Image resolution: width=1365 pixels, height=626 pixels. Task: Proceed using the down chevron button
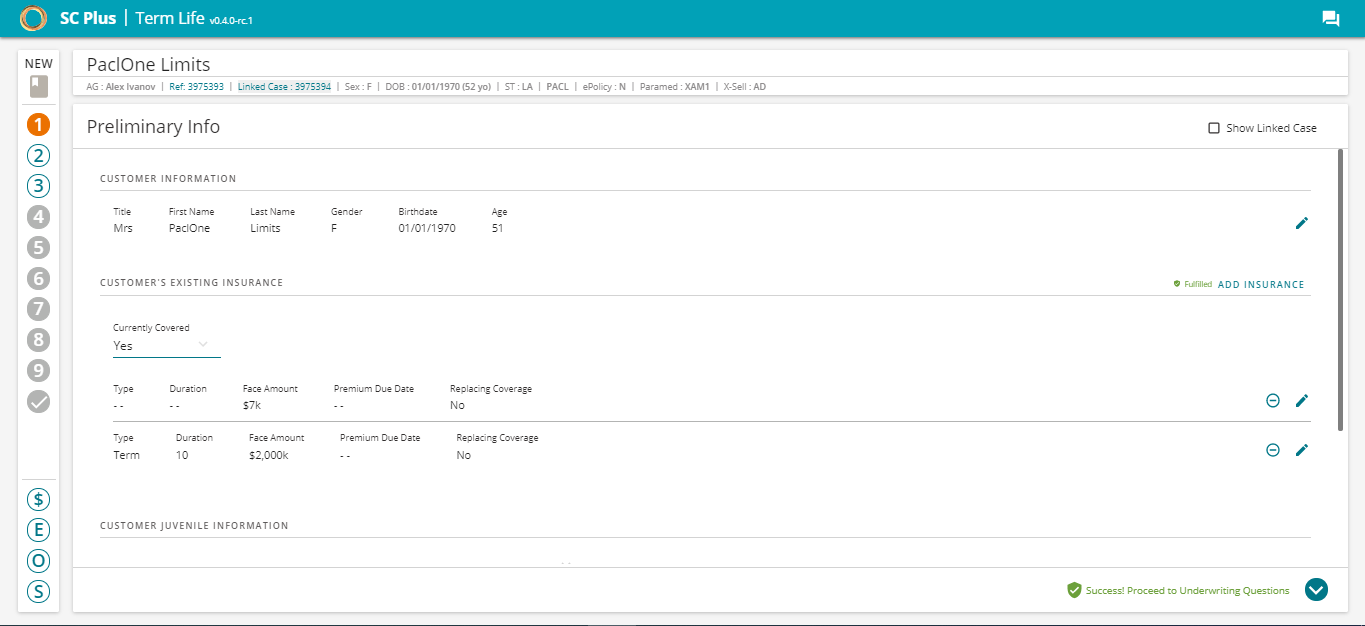(1316, 590)
